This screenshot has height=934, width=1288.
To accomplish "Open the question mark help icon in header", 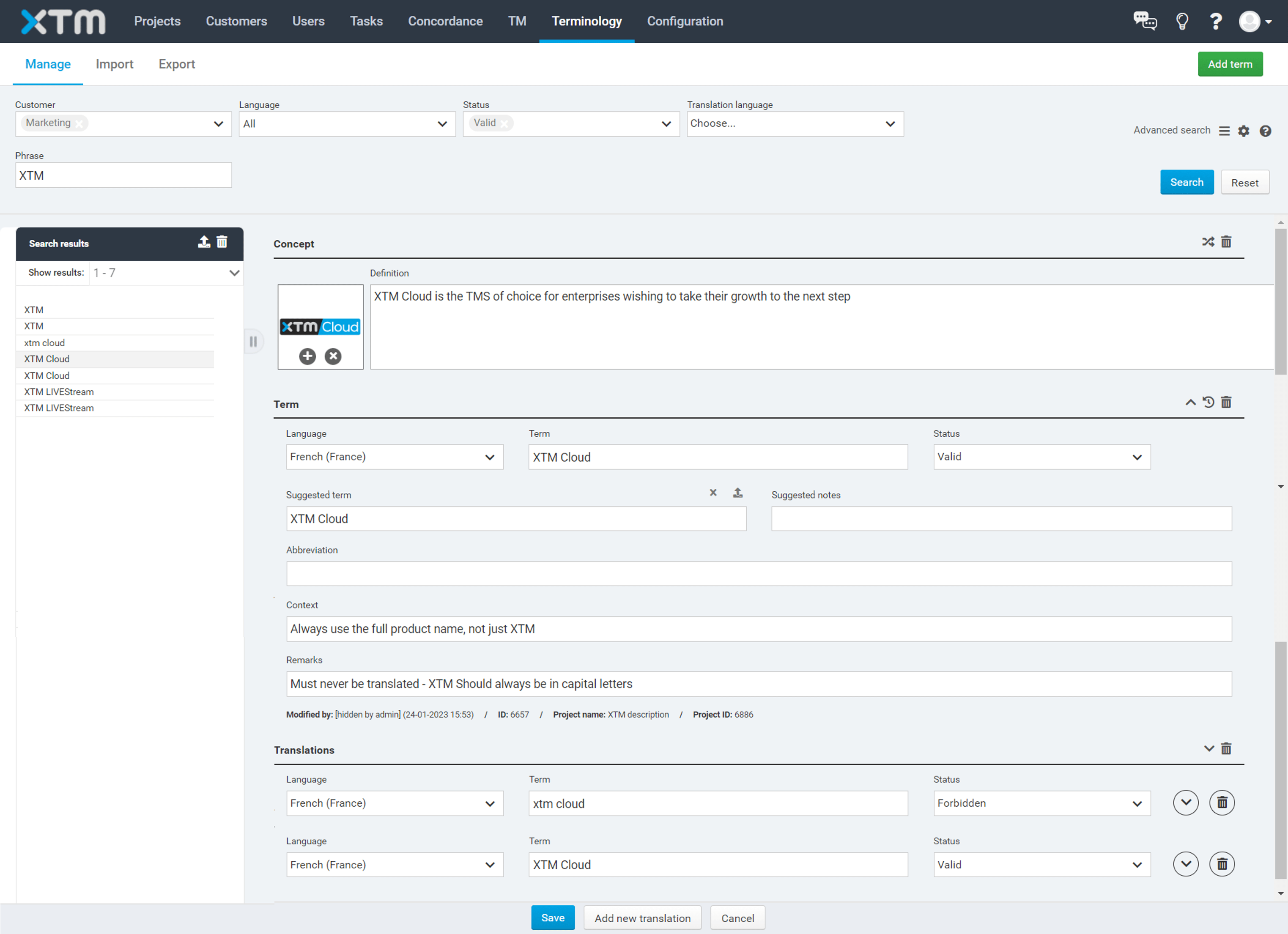I will tap(1216, 21).
